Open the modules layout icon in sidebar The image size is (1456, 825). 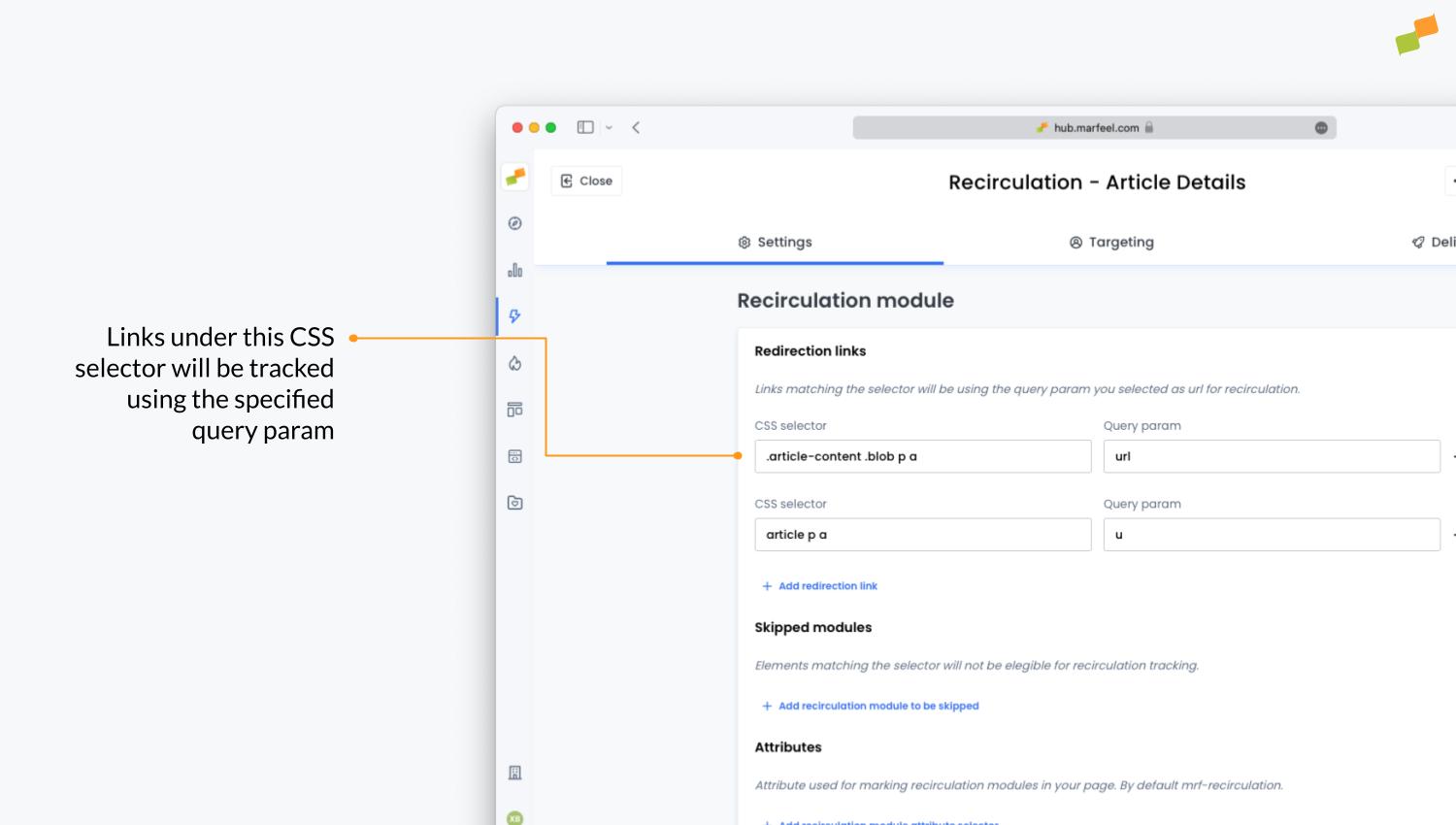click(514, 409)
